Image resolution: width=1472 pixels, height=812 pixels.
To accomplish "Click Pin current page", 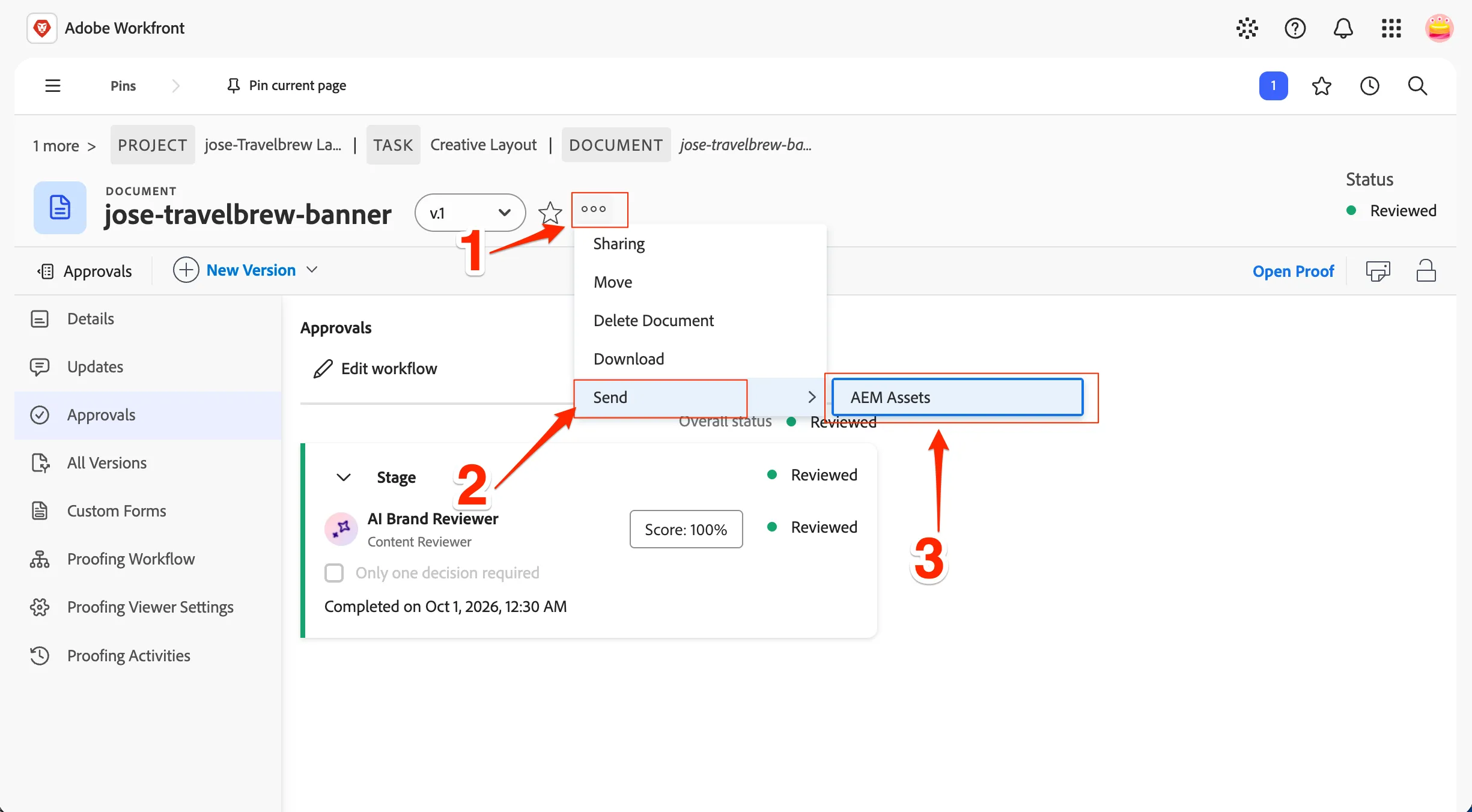I will (x=286, y=85).
